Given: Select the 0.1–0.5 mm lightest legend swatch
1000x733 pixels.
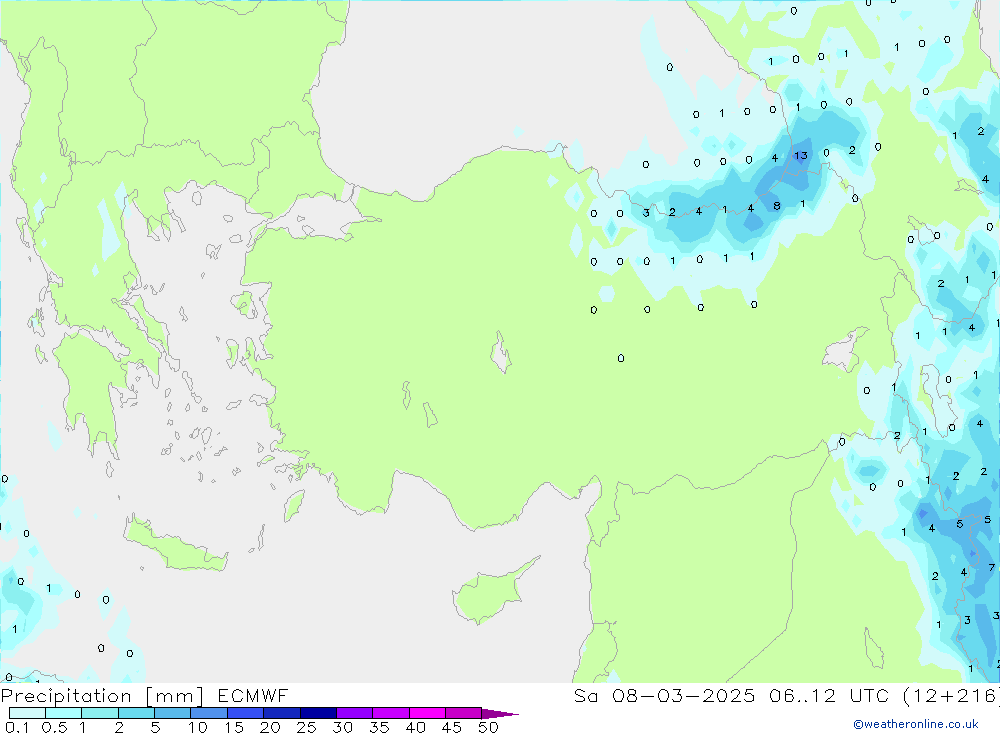Looking at the screenshot, I should tap(27, 713).
